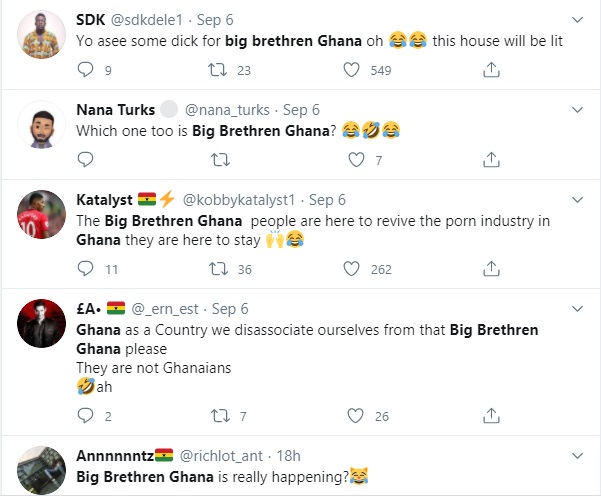Viewport: 601px width, 497px height.
Task: Open the Sep 6 timestamp on Nana Turks' tweet
Action: point(301,109)
